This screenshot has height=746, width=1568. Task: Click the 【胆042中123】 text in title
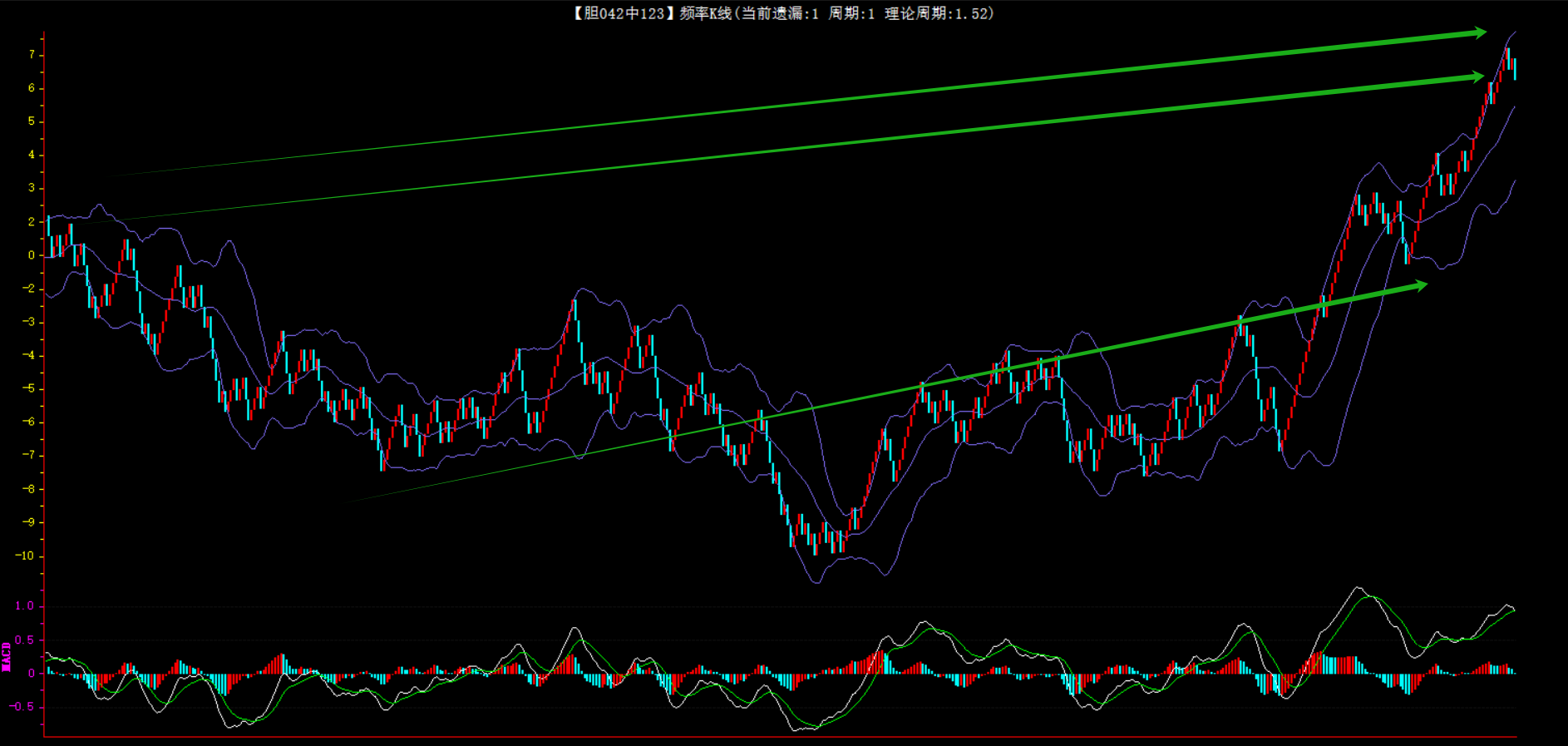click(x=619, y=13)
